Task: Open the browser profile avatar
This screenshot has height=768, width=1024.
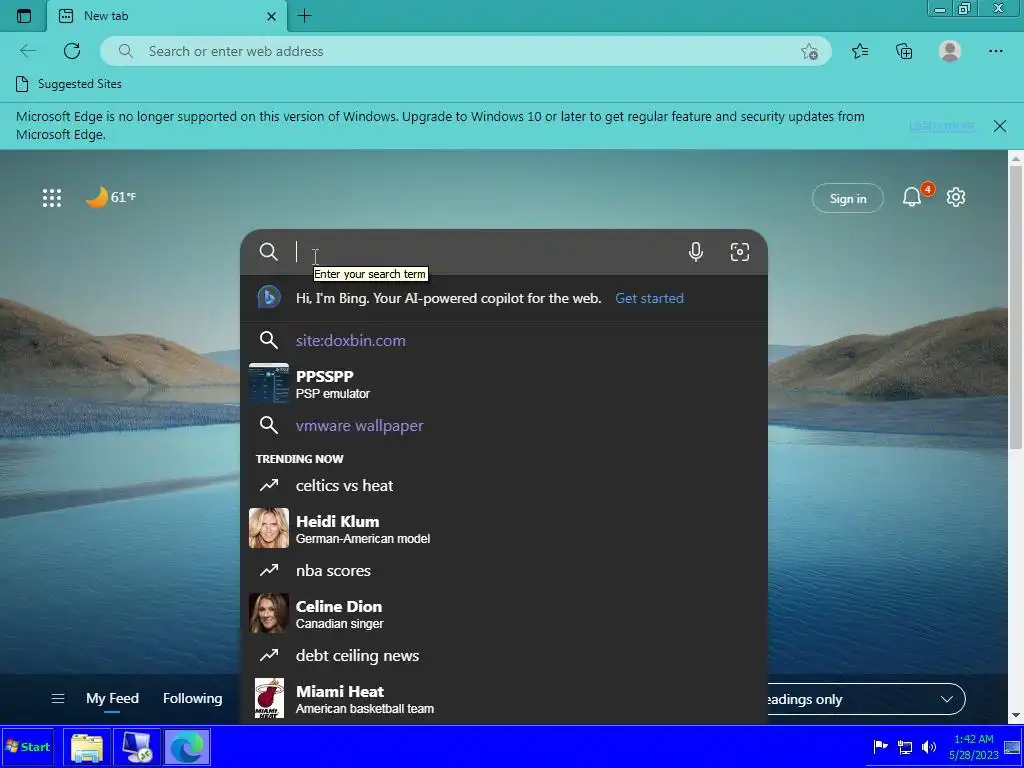Action: pyautogui.click(x=950, y=51)
